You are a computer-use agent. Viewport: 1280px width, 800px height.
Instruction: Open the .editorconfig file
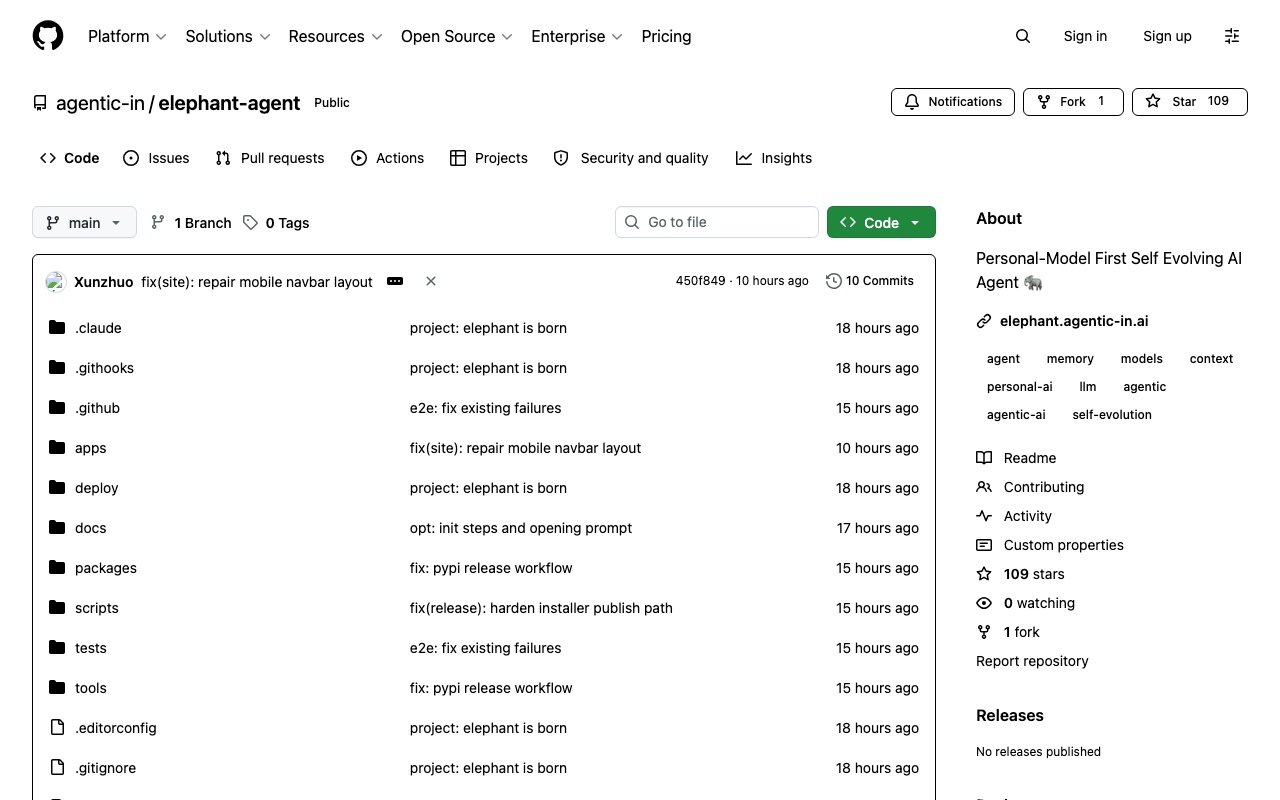tap(116, 728)
